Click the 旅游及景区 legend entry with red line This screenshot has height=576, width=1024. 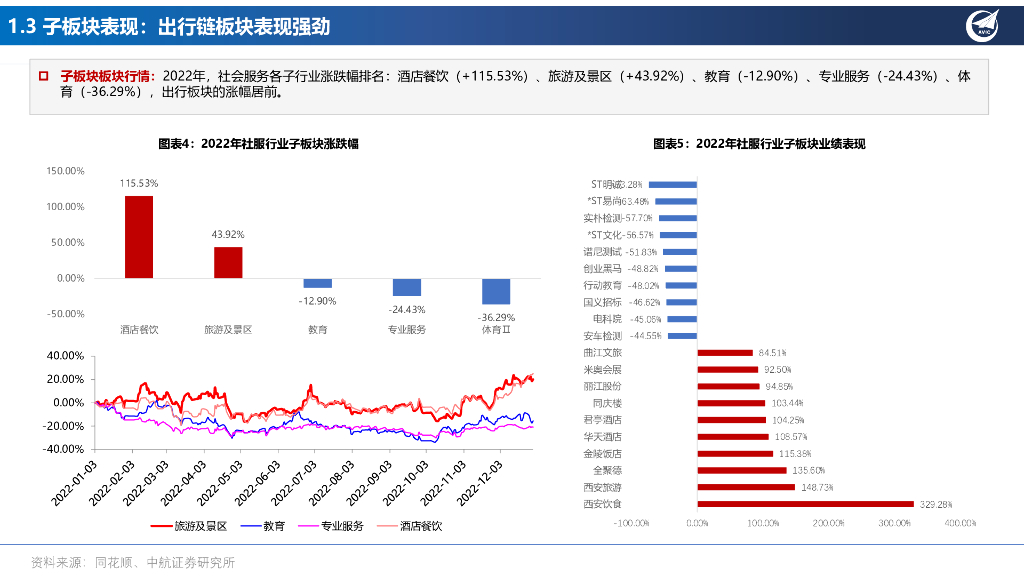(x=189, y=526)
